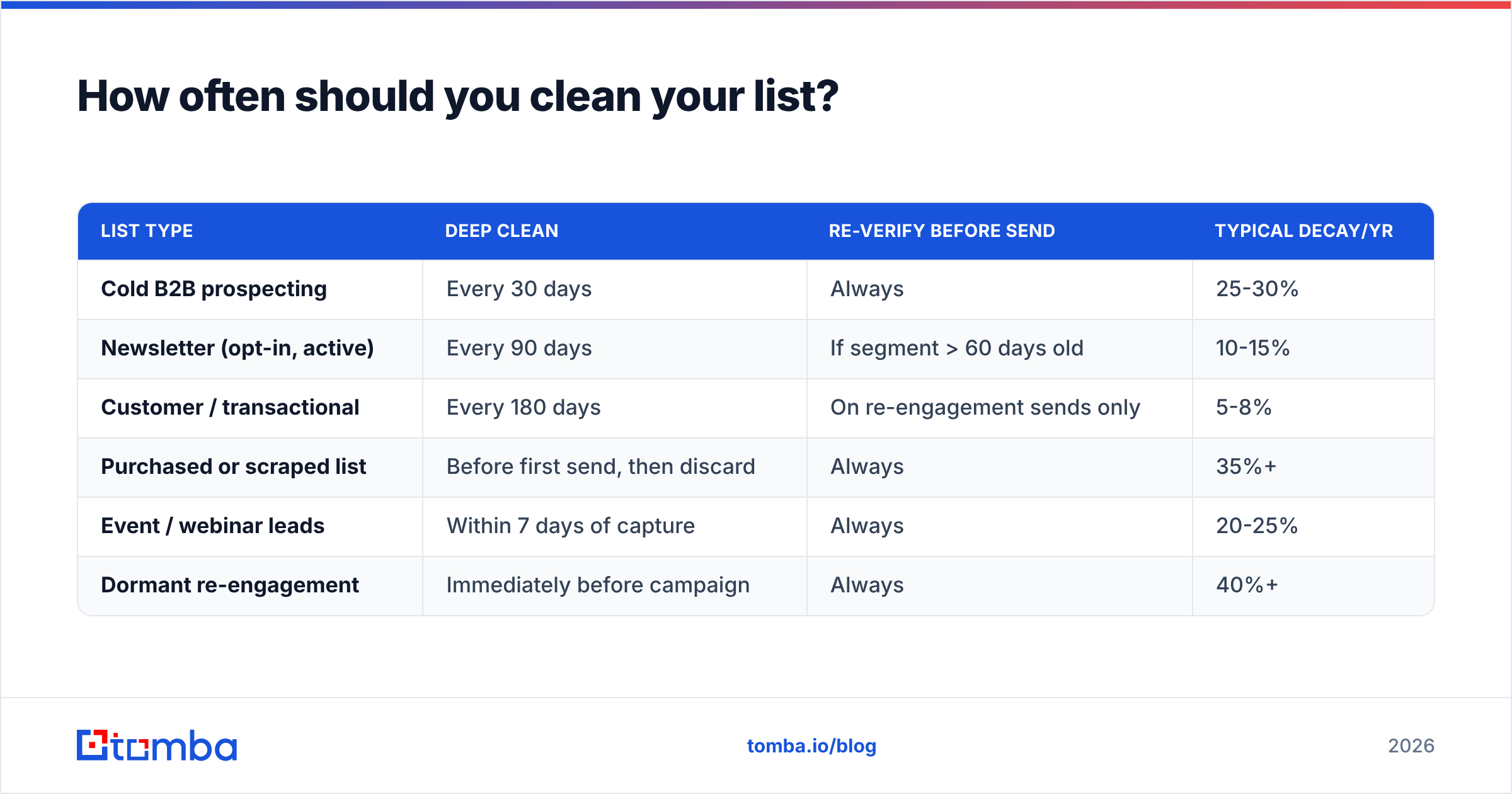
Task: Click 'Purchased or scraped list' row label
Action: click(x=234, y=467)
